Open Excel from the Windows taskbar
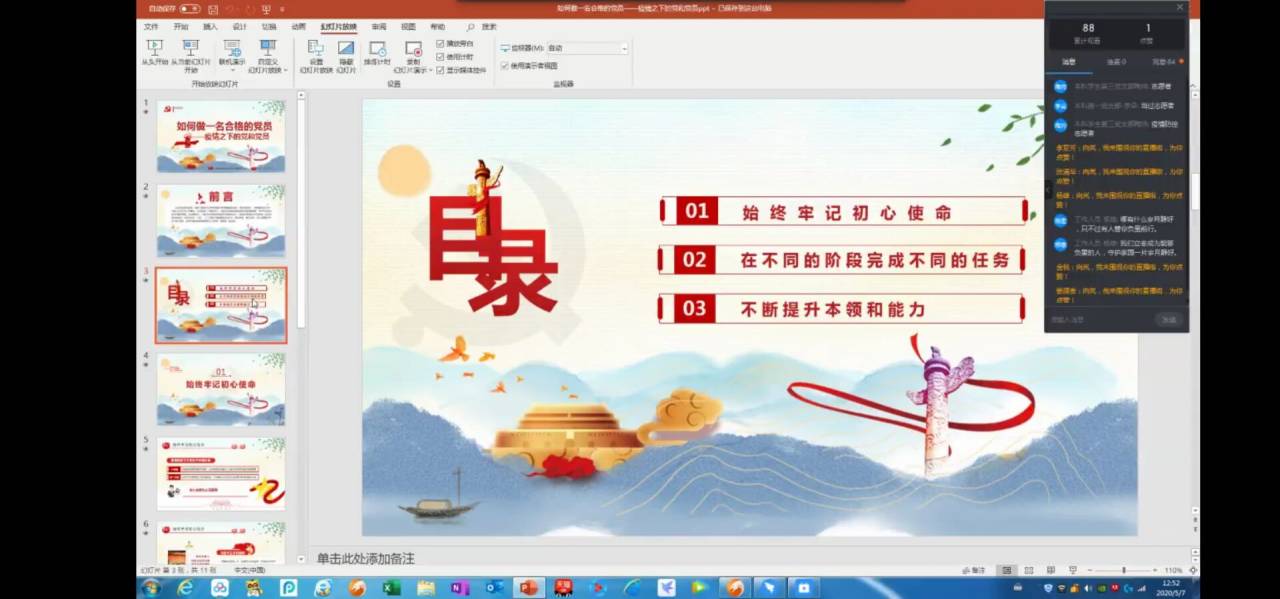Viewport: 1280px width, 599px height. 391,588
